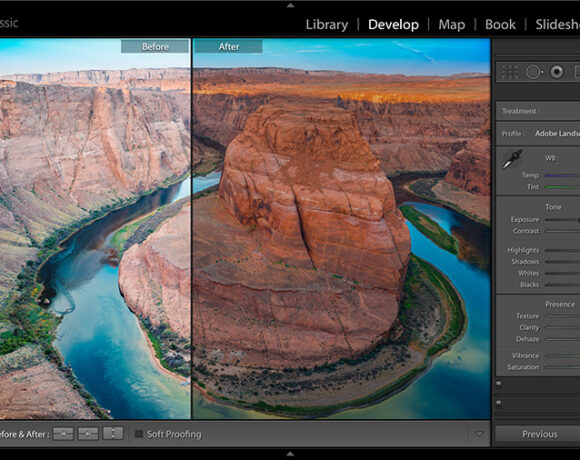
Task: Open the Adobe Landscape profile menu
Action: point(557,133)
